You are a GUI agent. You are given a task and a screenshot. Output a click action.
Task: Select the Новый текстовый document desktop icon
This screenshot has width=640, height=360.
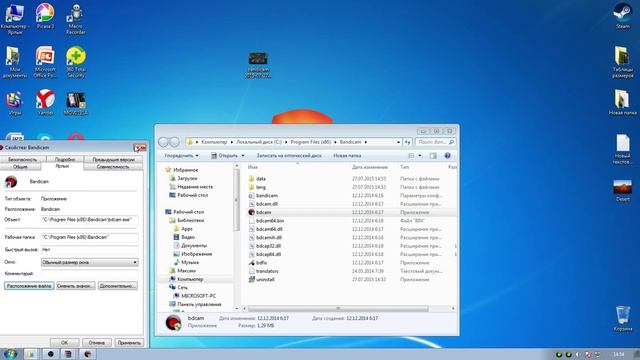(622, 148)
